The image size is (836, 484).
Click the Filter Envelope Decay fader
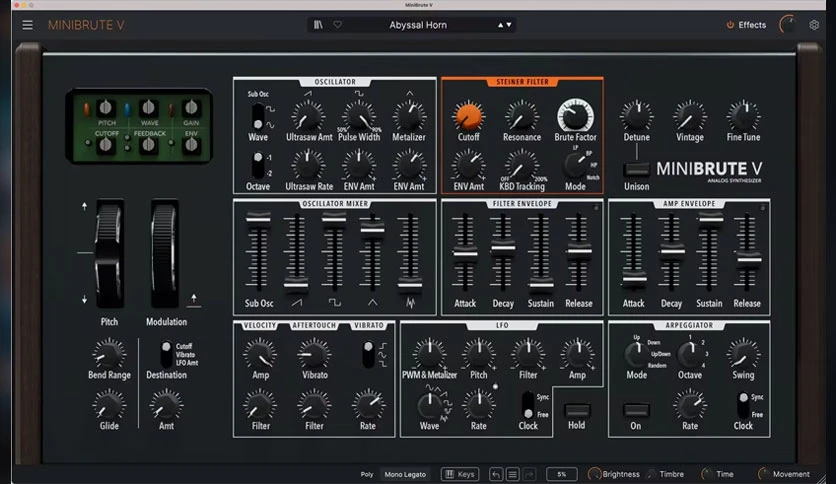coord(502,248)
